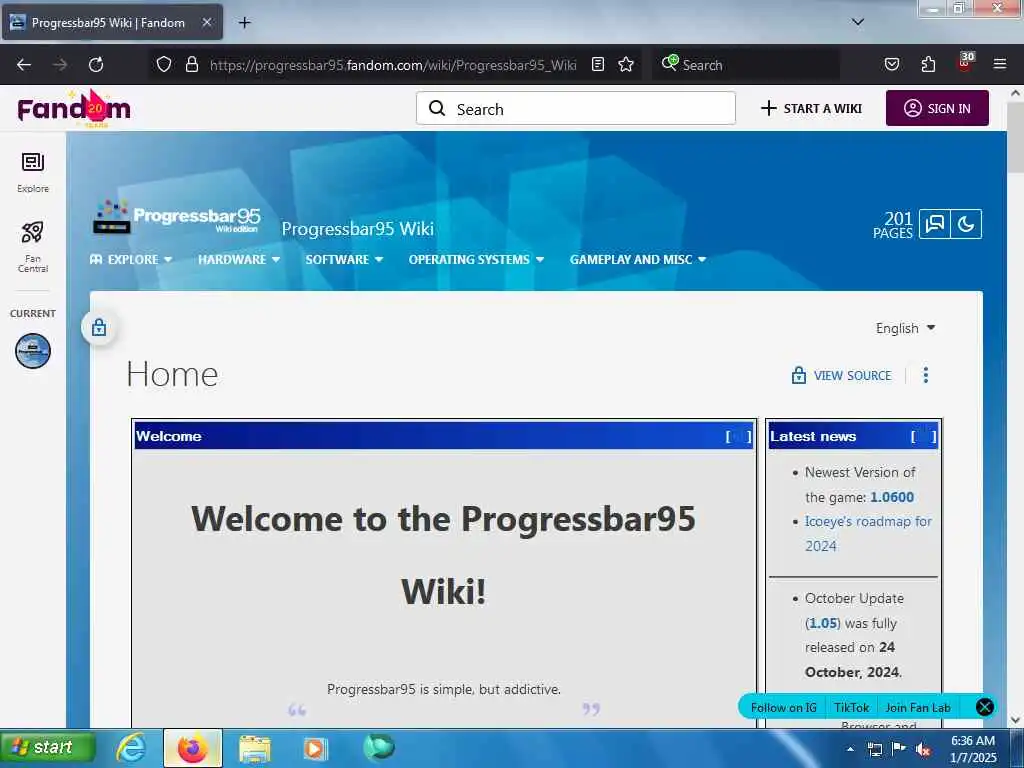1024x768 pixels.
Task: Bookmark this page with the star icon
Action: 626,64
